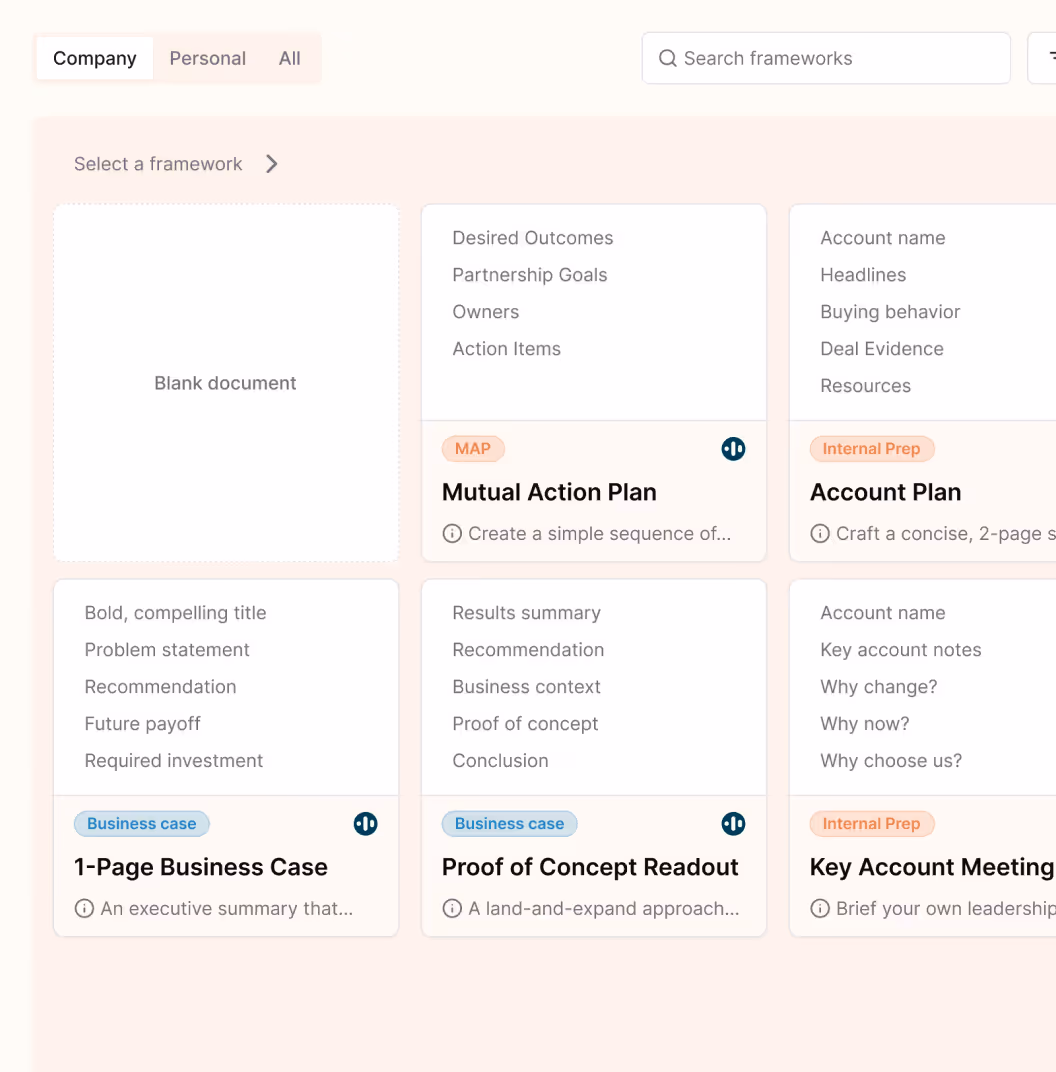Viewport: 1056px width, 1072px height.
Task: Click Internal Prep tag on Account Plan card
Action: coord(871,448)
